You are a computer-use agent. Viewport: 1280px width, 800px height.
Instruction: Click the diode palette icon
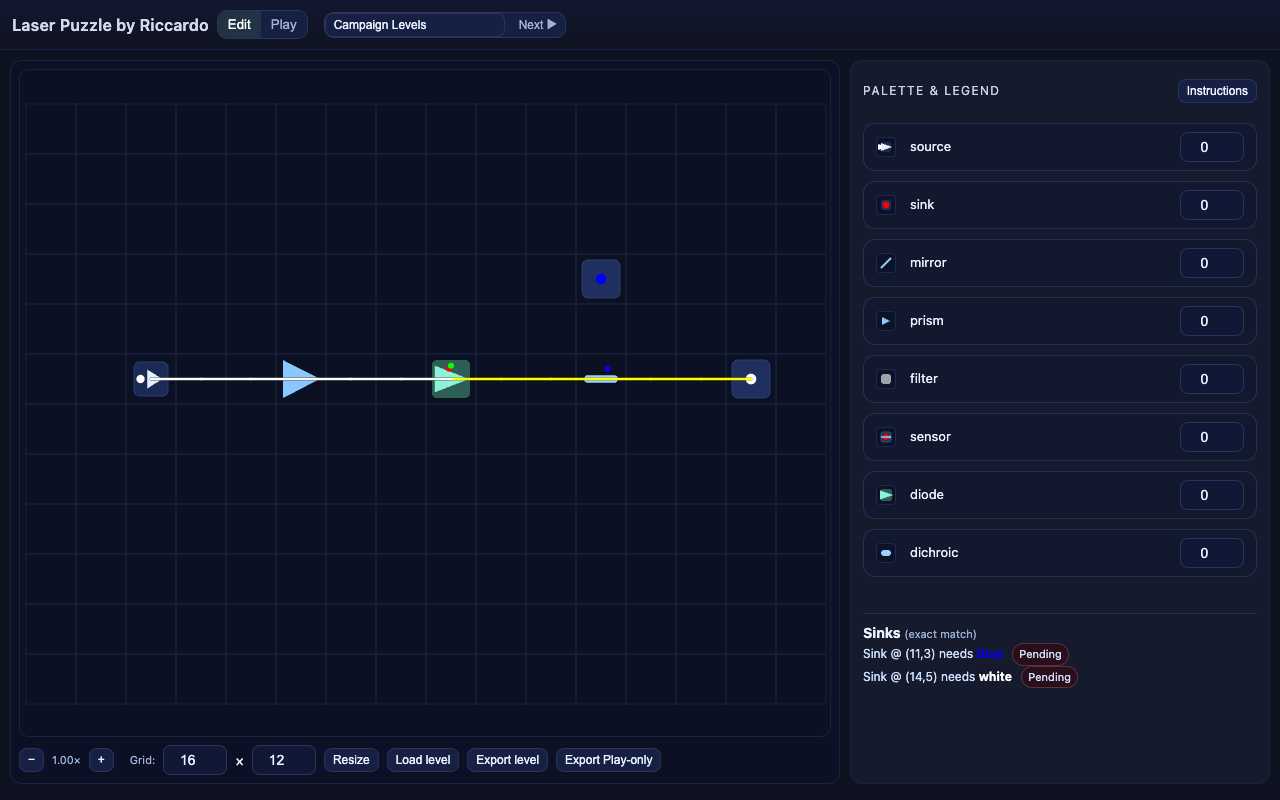pyautogui.click(x=885, y=495)
